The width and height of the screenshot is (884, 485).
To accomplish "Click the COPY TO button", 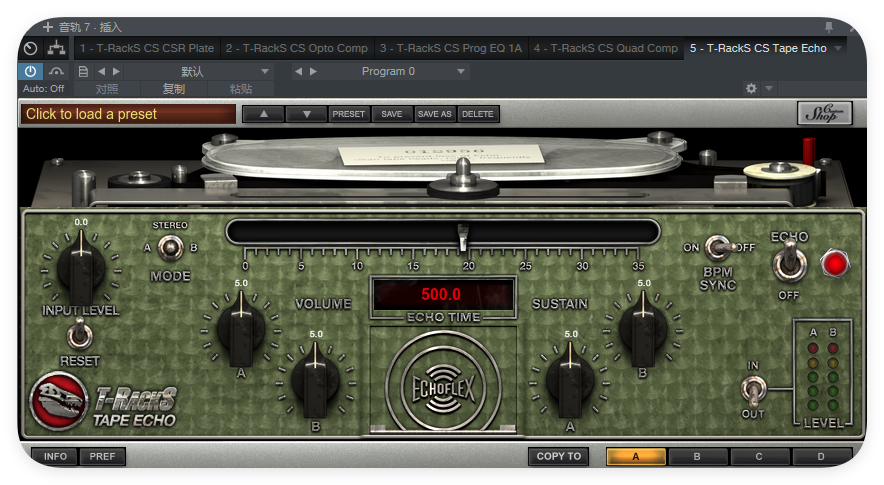I will (x=559, y=456).
